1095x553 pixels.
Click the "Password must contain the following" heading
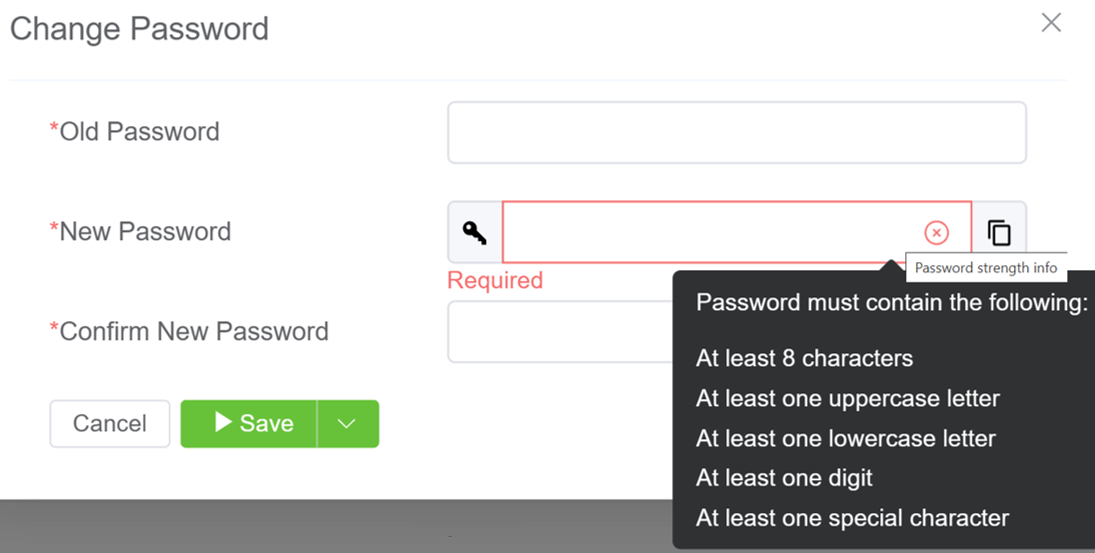point(891,304)
